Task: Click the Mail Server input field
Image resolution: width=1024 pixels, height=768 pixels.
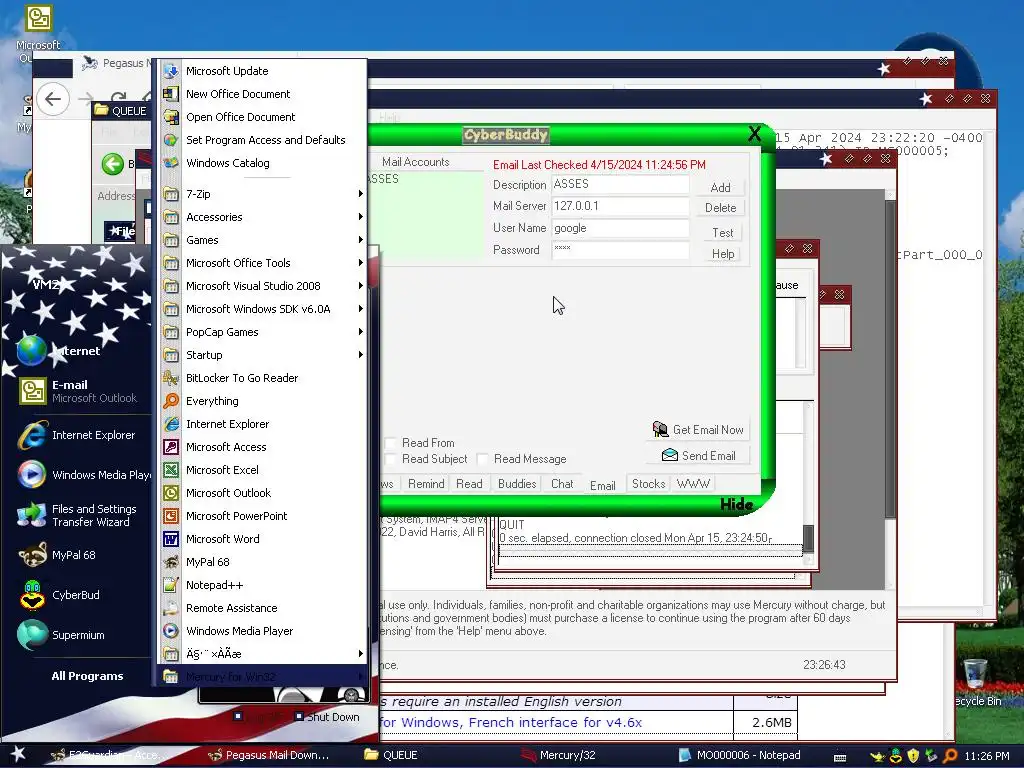Action: [x=620, y=206]
